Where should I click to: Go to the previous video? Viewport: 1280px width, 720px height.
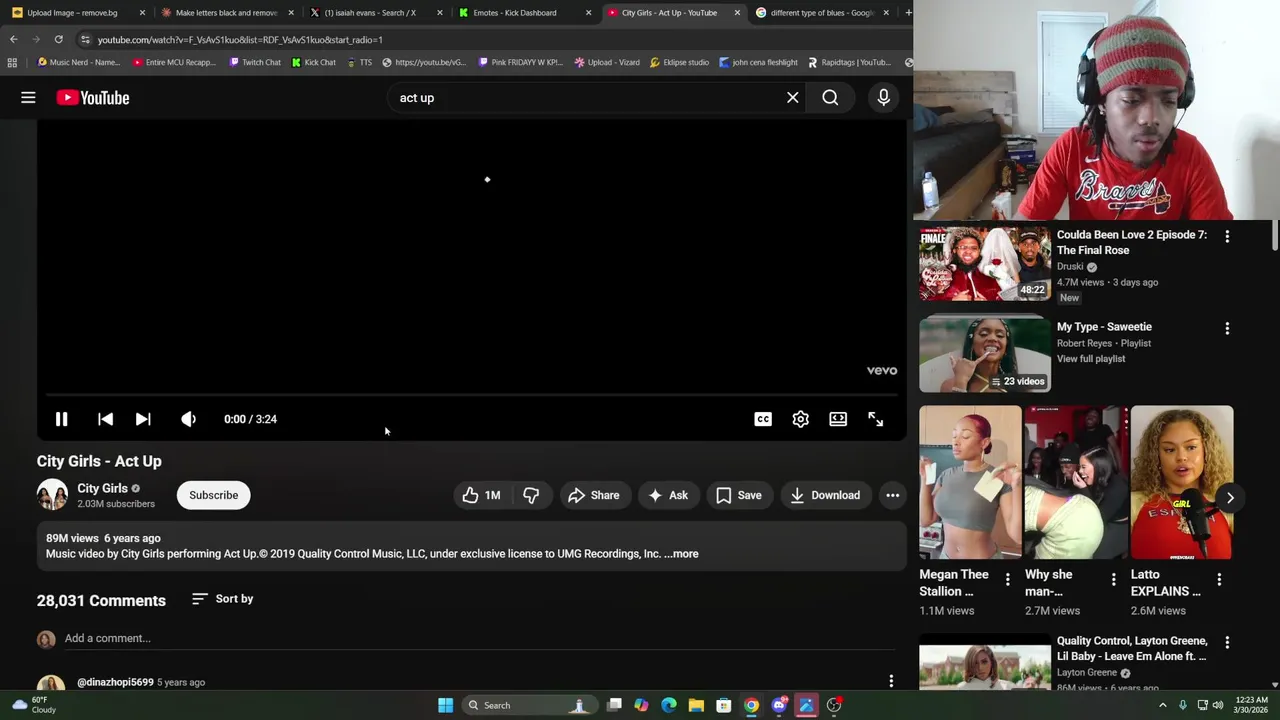tap(105, 419)
